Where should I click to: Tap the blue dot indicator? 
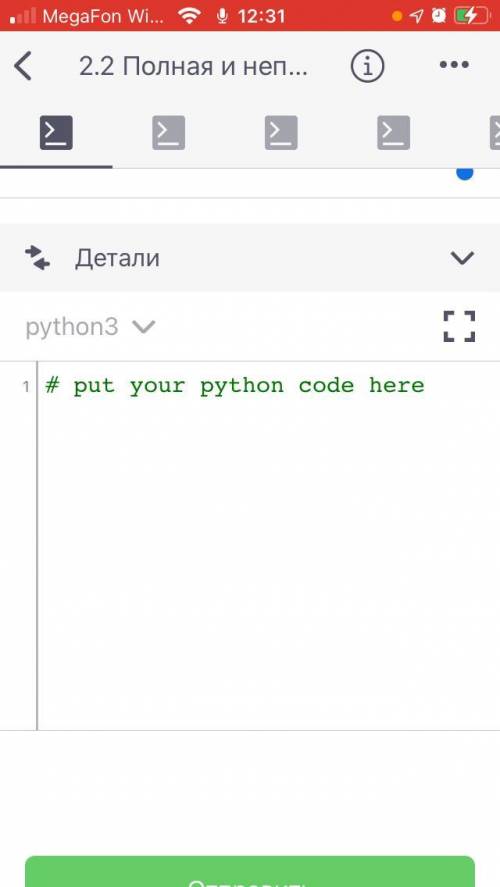pos(464,173)
